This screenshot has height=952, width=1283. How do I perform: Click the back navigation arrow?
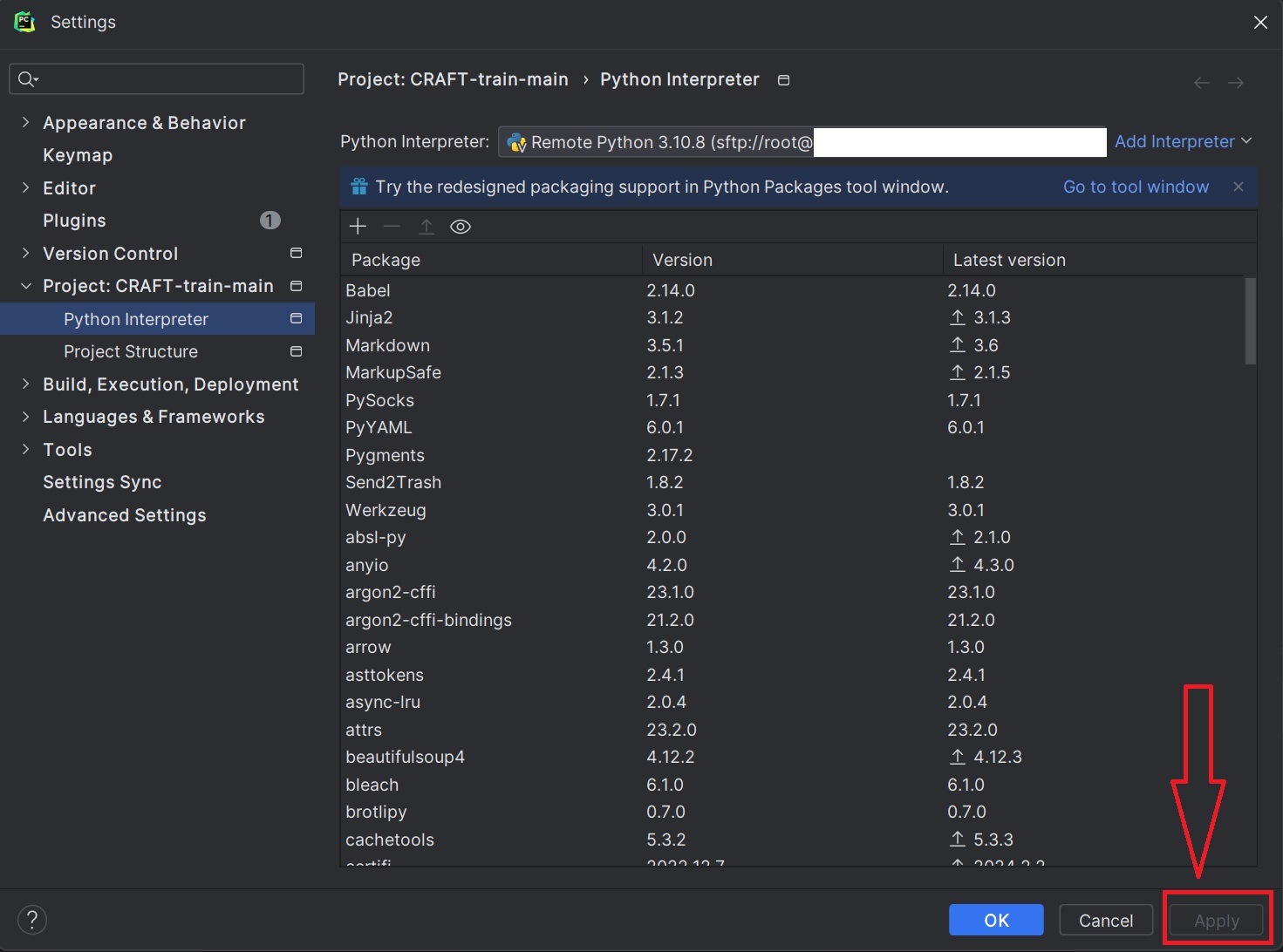click(1202, 83)
